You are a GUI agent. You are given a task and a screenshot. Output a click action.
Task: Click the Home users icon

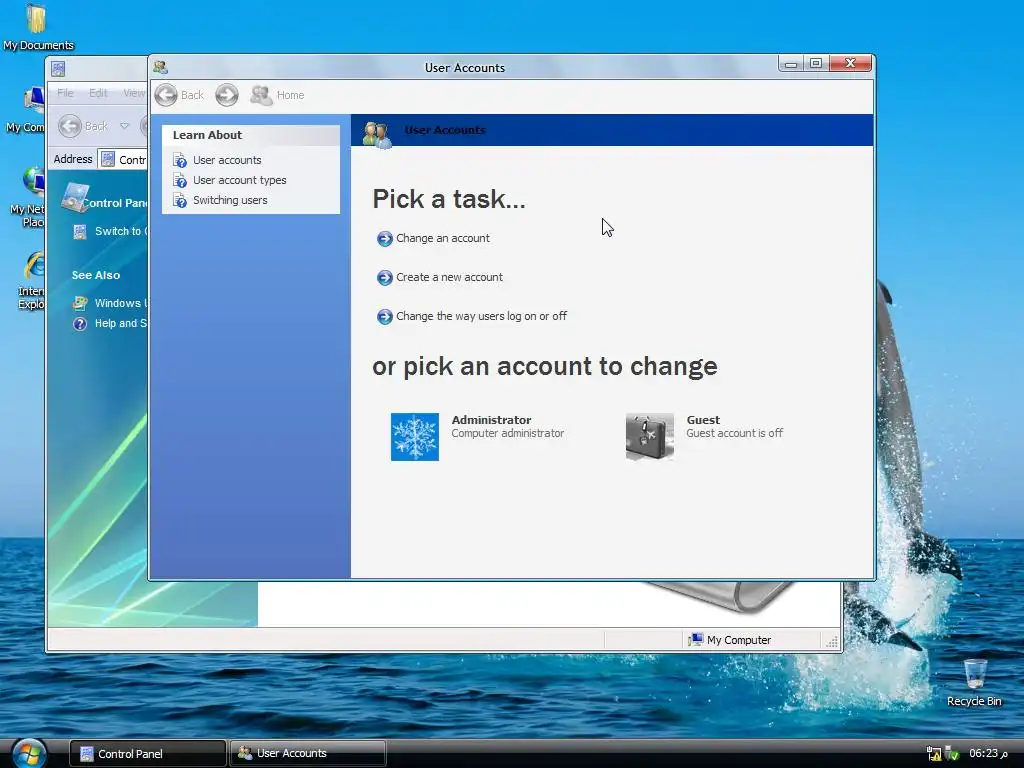click(x=261, y=95)
